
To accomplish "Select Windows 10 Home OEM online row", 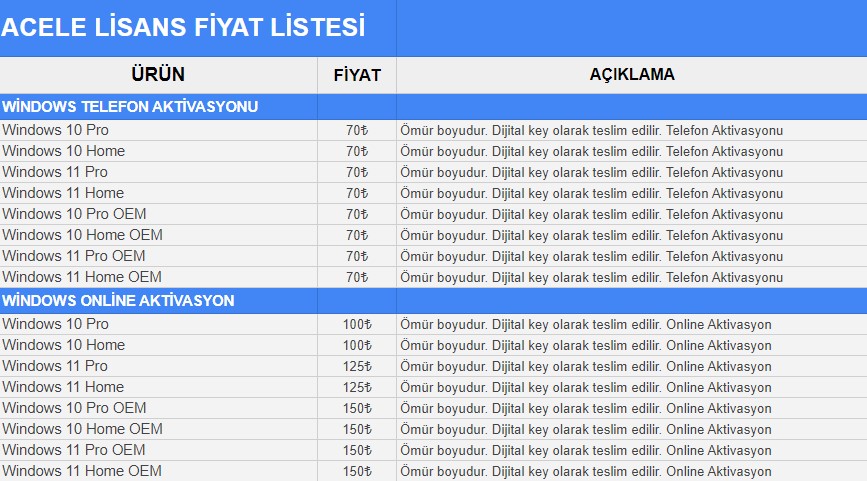I will (434, 429).
